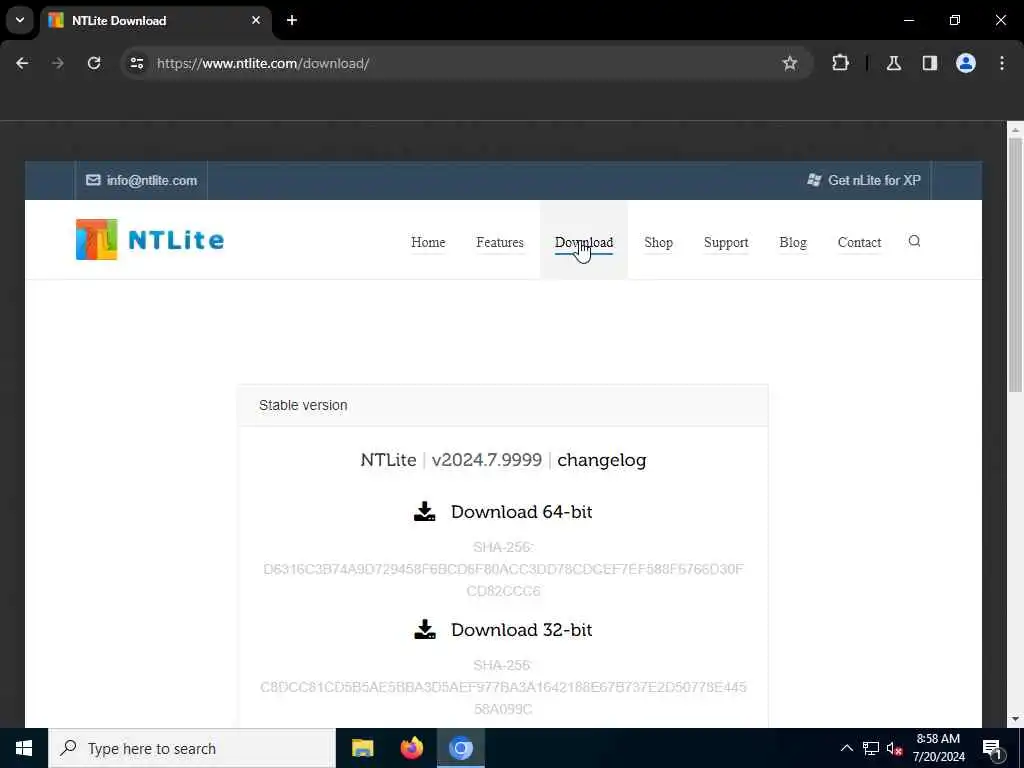Open a new browser tab
1024x768 pixels.
pos(292,20)
